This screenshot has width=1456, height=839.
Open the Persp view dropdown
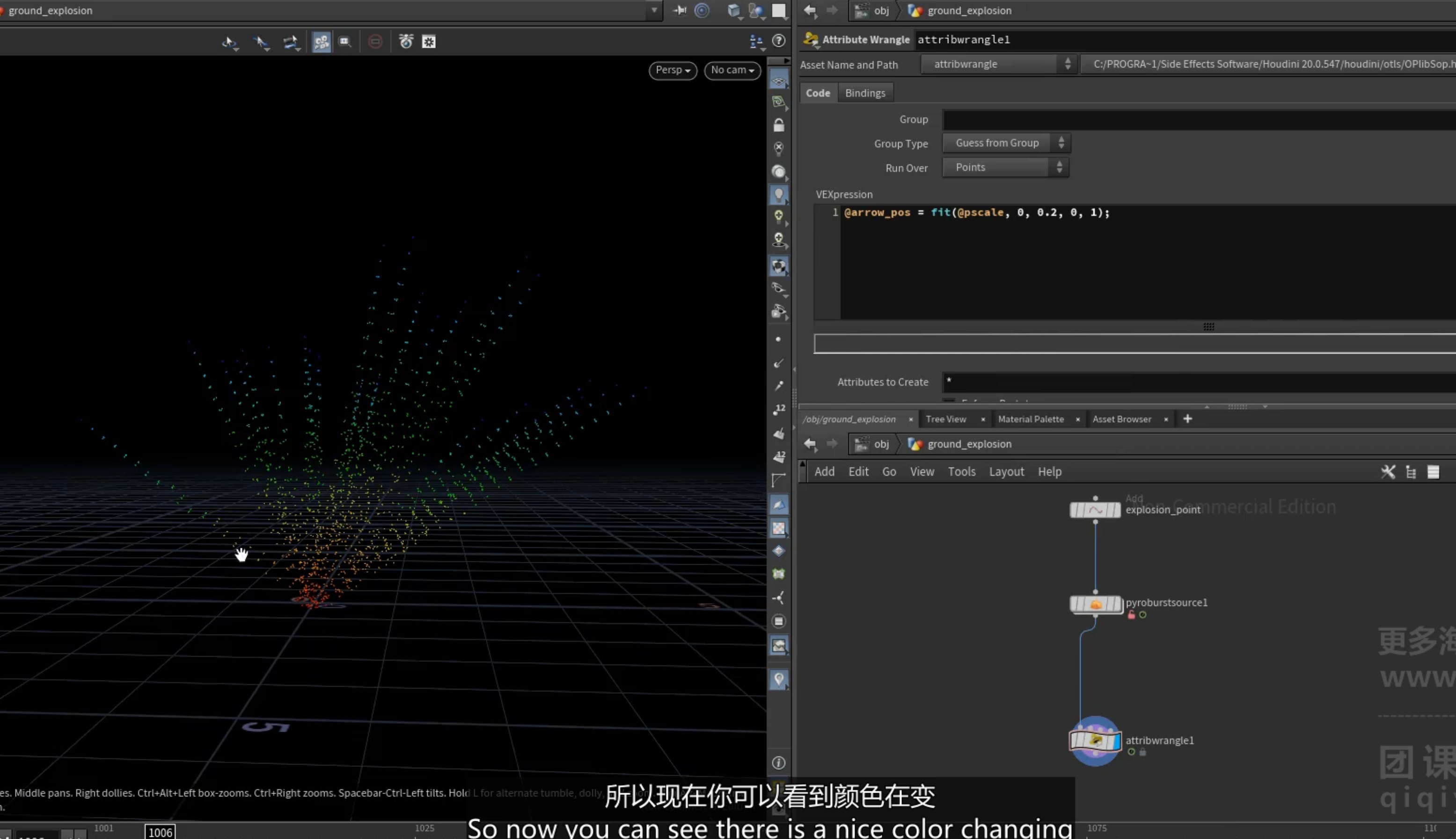point(673,70)
